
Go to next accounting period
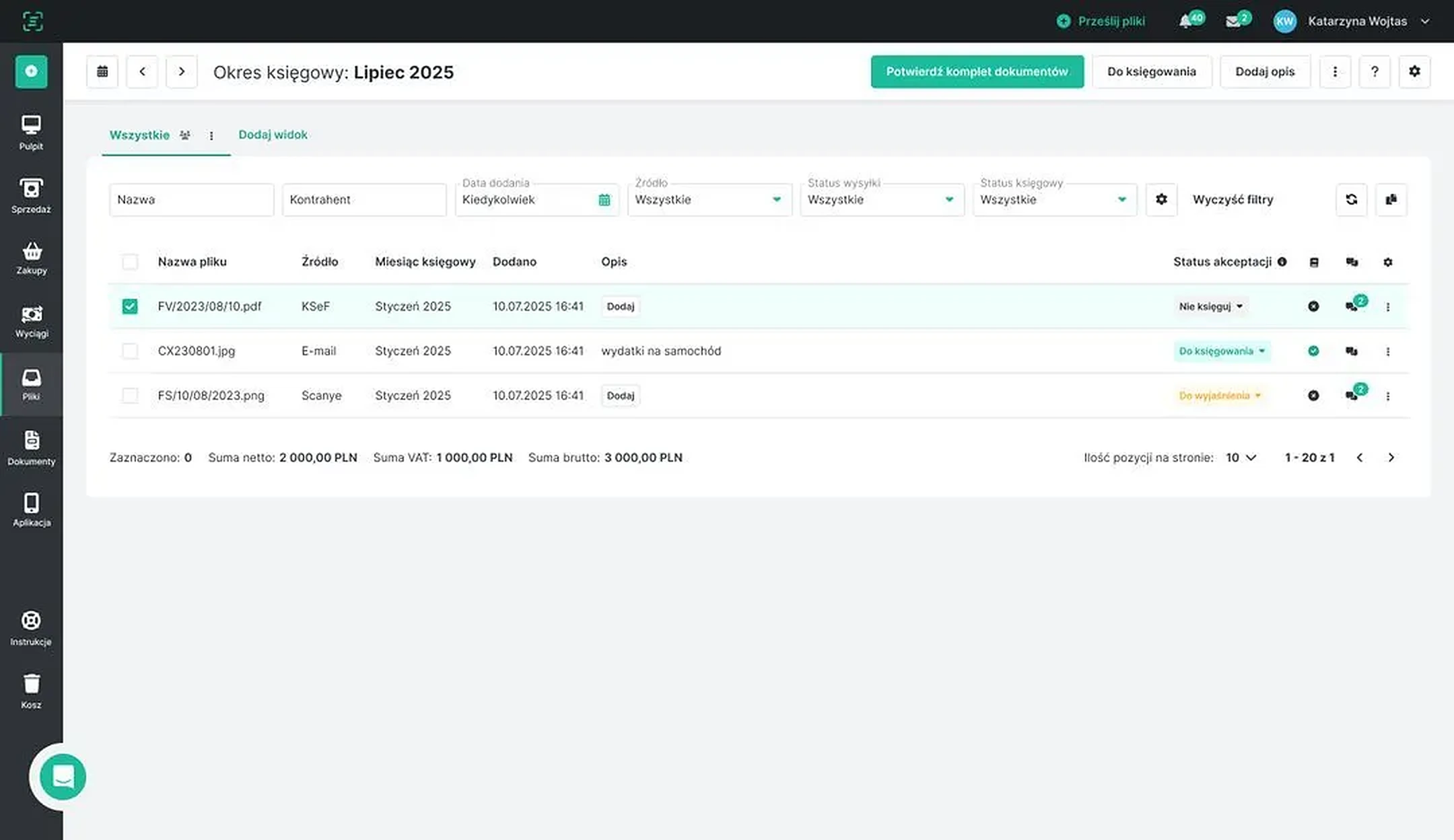pyautogui.click(x=181, y=71)
